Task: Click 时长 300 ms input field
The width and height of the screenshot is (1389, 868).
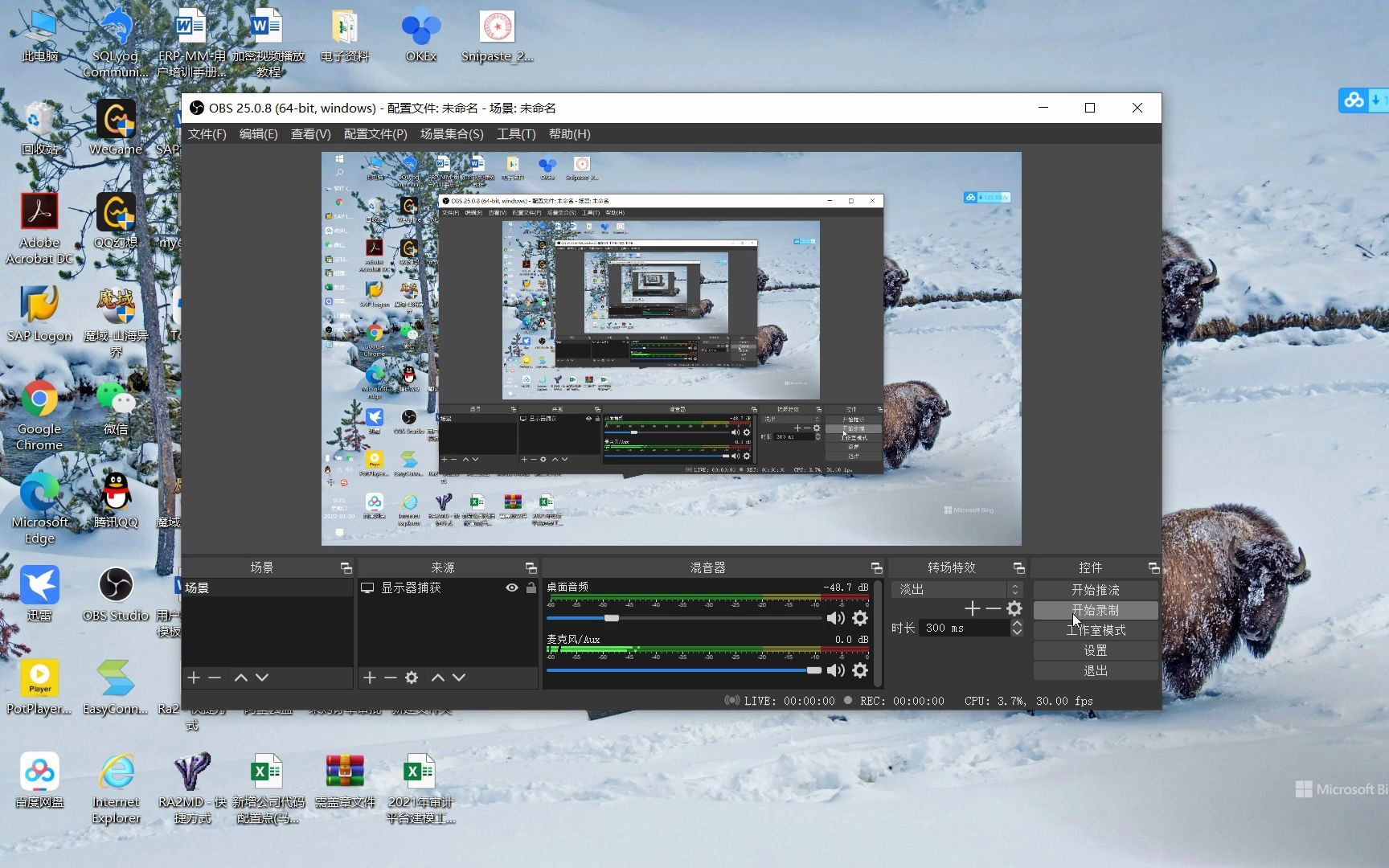Action: (965, 628)
